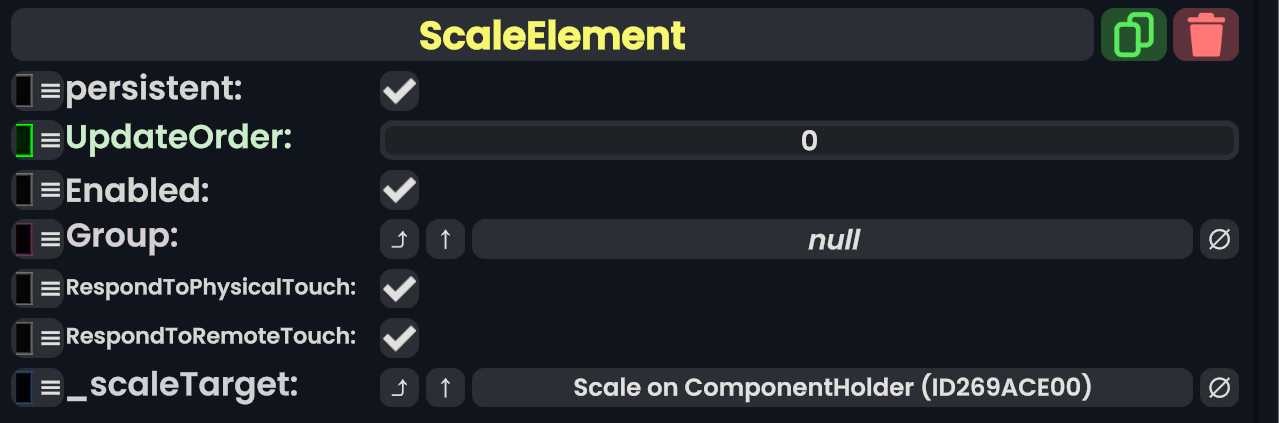Click the green drive indicator beside UpdateOrder

(x=24, y=140)
